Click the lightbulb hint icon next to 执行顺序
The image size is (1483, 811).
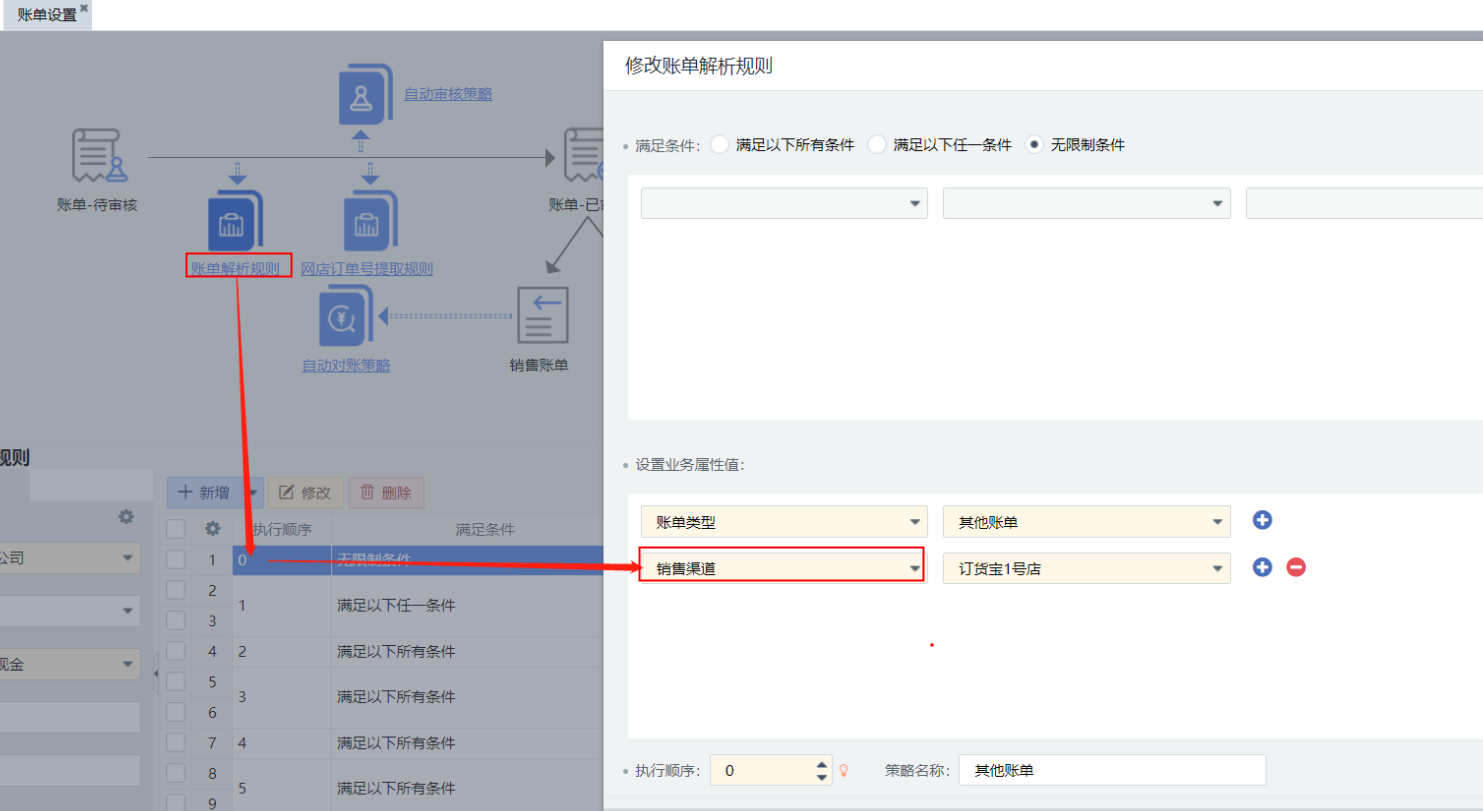844,770
